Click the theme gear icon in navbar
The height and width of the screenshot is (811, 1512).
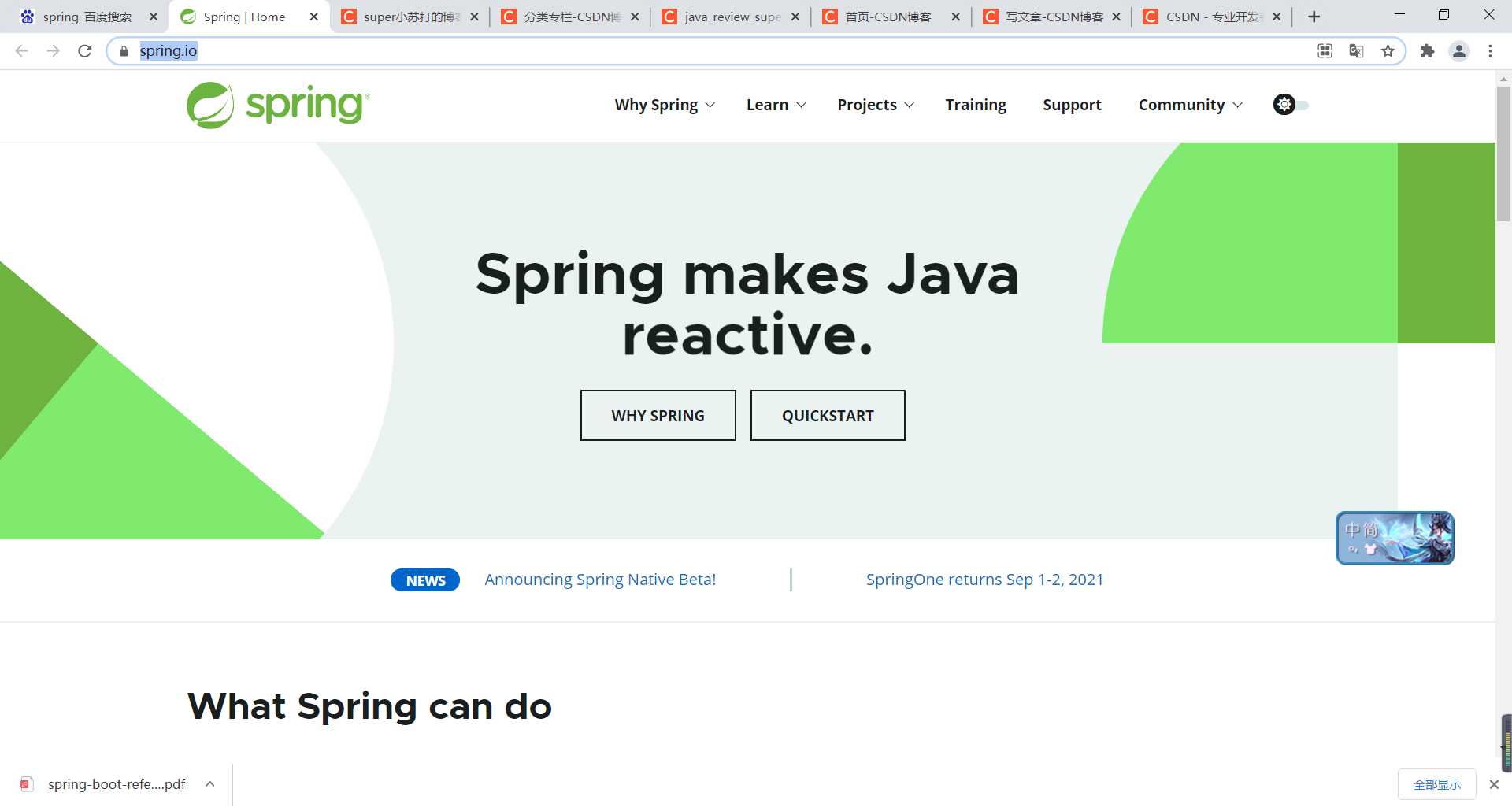point(1284,105)
